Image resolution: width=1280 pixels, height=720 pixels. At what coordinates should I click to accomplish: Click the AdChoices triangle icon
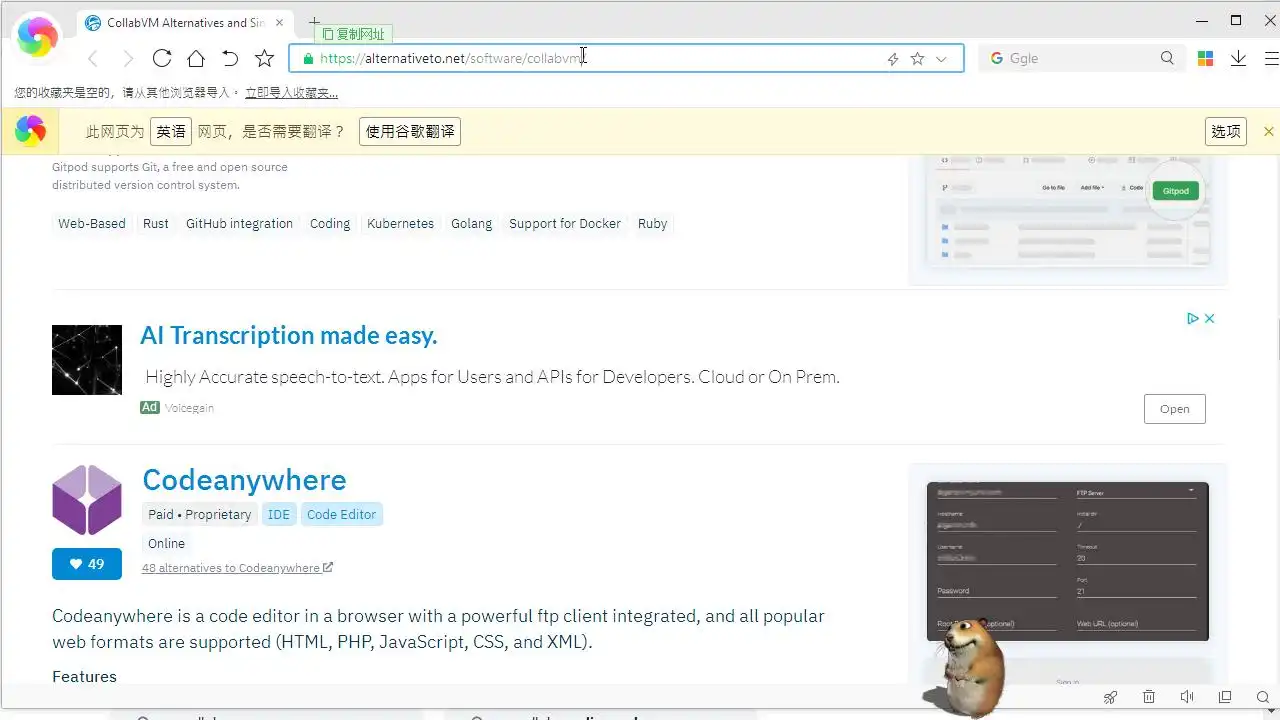point(1192,319)
